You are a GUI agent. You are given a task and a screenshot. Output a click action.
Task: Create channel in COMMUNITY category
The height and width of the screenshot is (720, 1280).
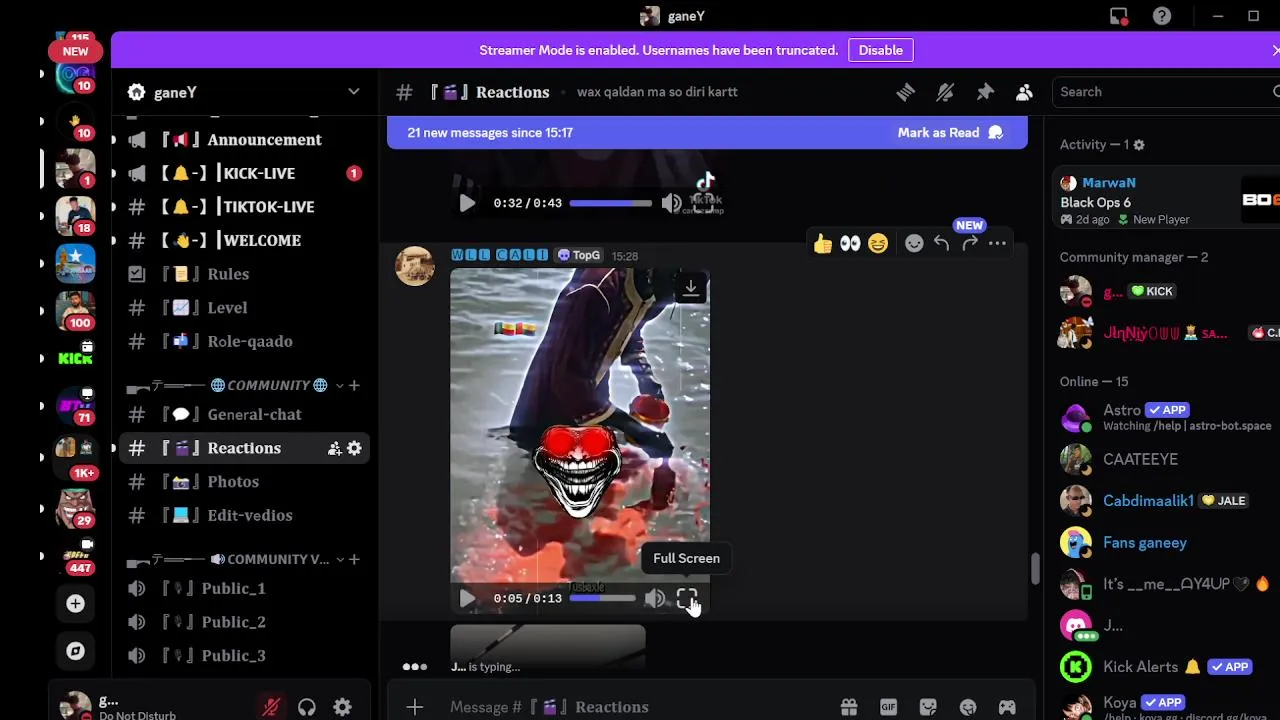(354, 385)
